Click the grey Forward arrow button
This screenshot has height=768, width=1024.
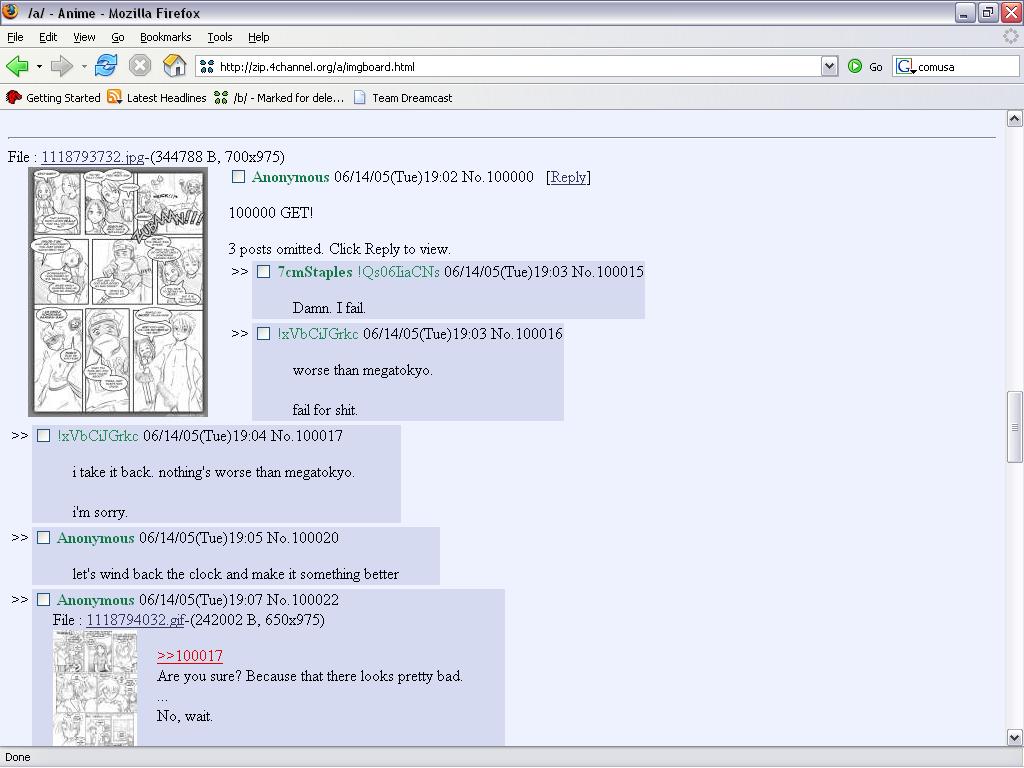61,66
